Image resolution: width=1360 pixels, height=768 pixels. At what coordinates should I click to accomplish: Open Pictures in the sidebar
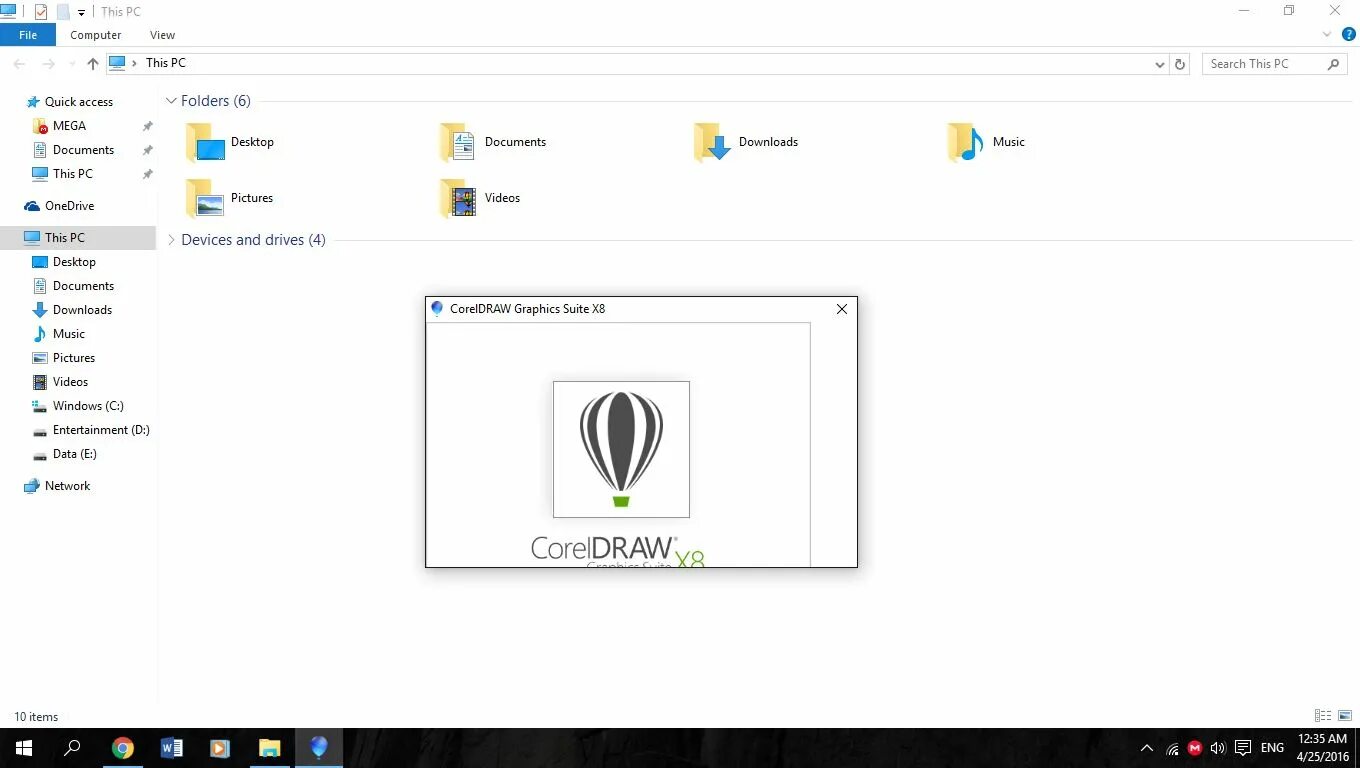pos(64,358)
